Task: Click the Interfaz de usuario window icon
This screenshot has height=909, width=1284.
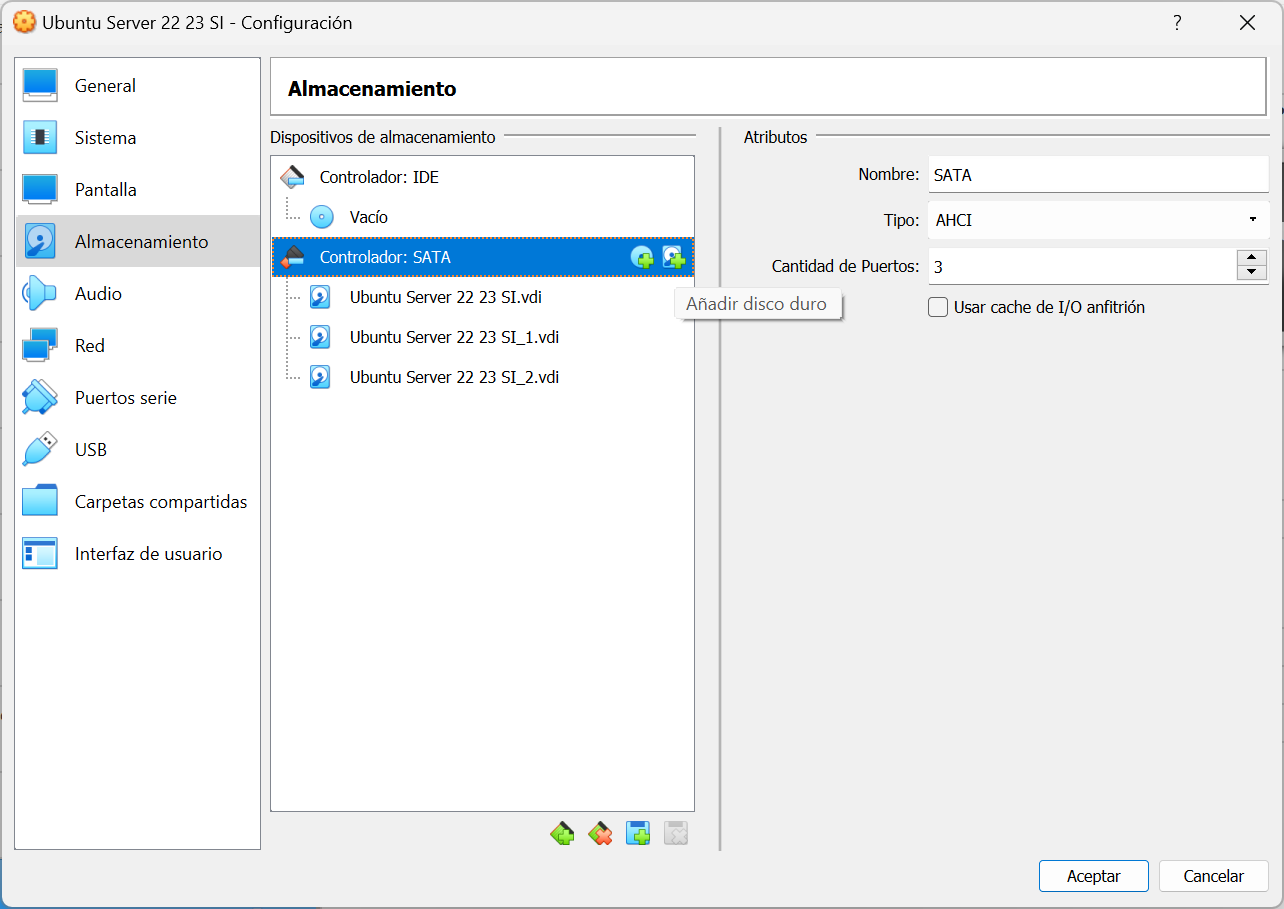Action: [40, 554]
